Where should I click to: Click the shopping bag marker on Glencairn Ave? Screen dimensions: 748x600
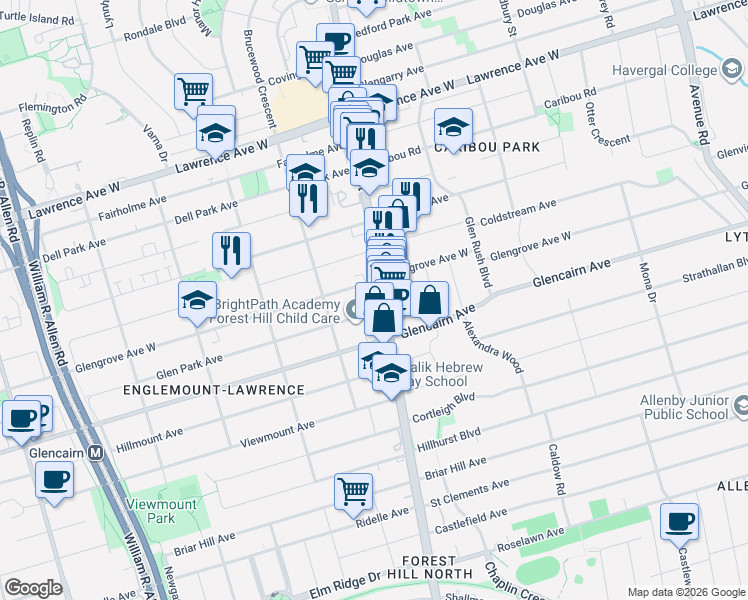(429, 299)
